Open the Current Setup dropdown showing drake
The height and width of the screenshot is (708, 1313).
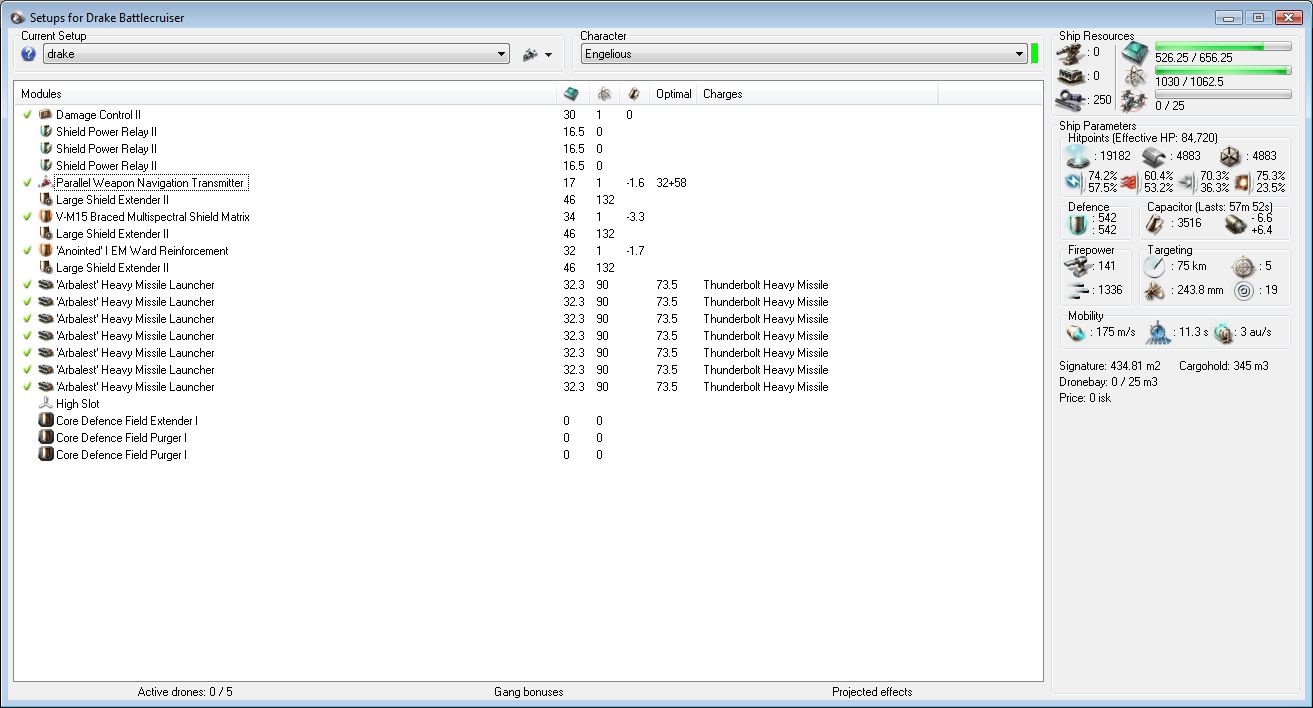pyautogui.click(x=276, y=54)
